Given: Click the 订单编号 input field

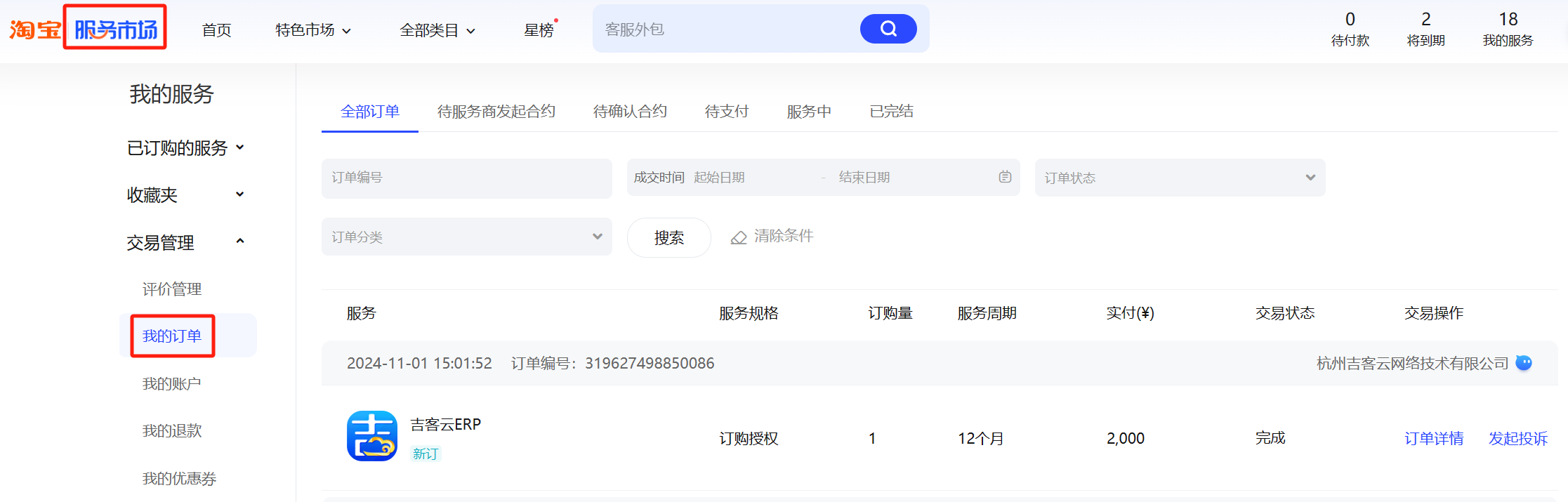Looking at the screenshot, I should click(x=467, y=178).
